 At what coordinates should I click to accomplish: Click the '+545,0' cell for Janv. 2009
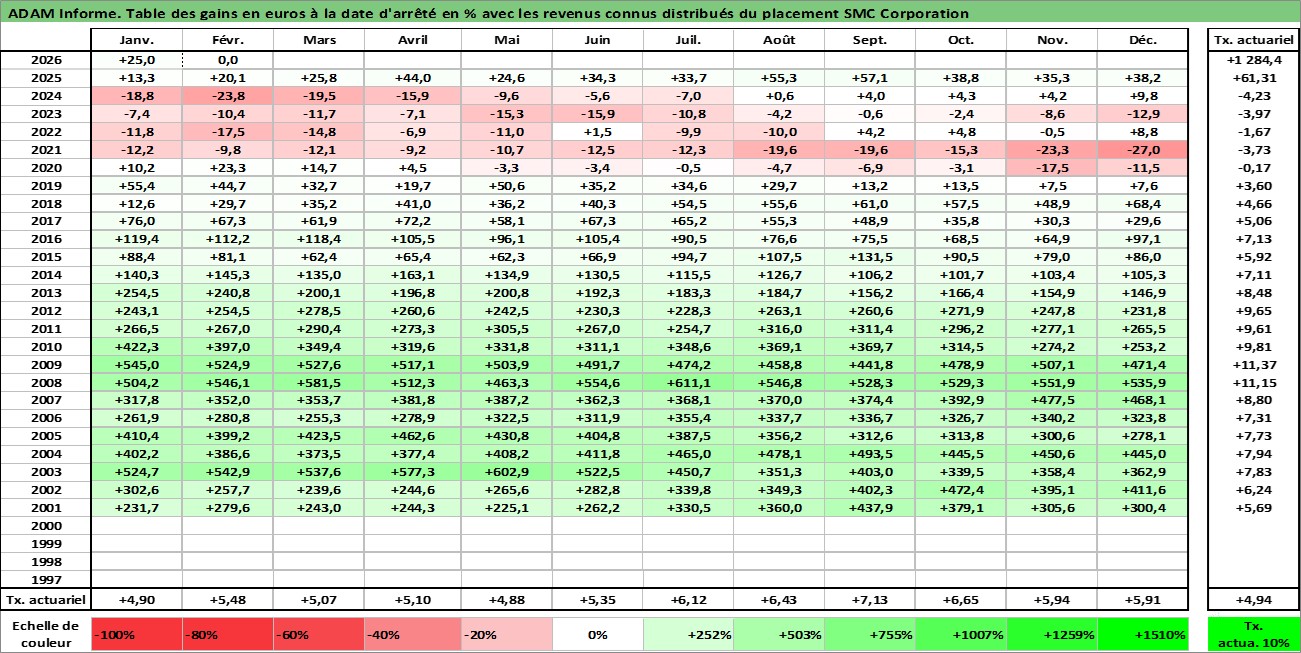click(x=136, y=365)
